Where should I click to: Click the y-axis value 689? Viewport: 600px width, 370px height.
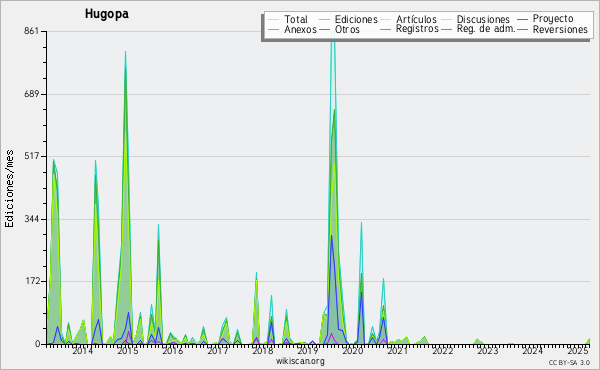pyautogui.click(x=31, y=94)
